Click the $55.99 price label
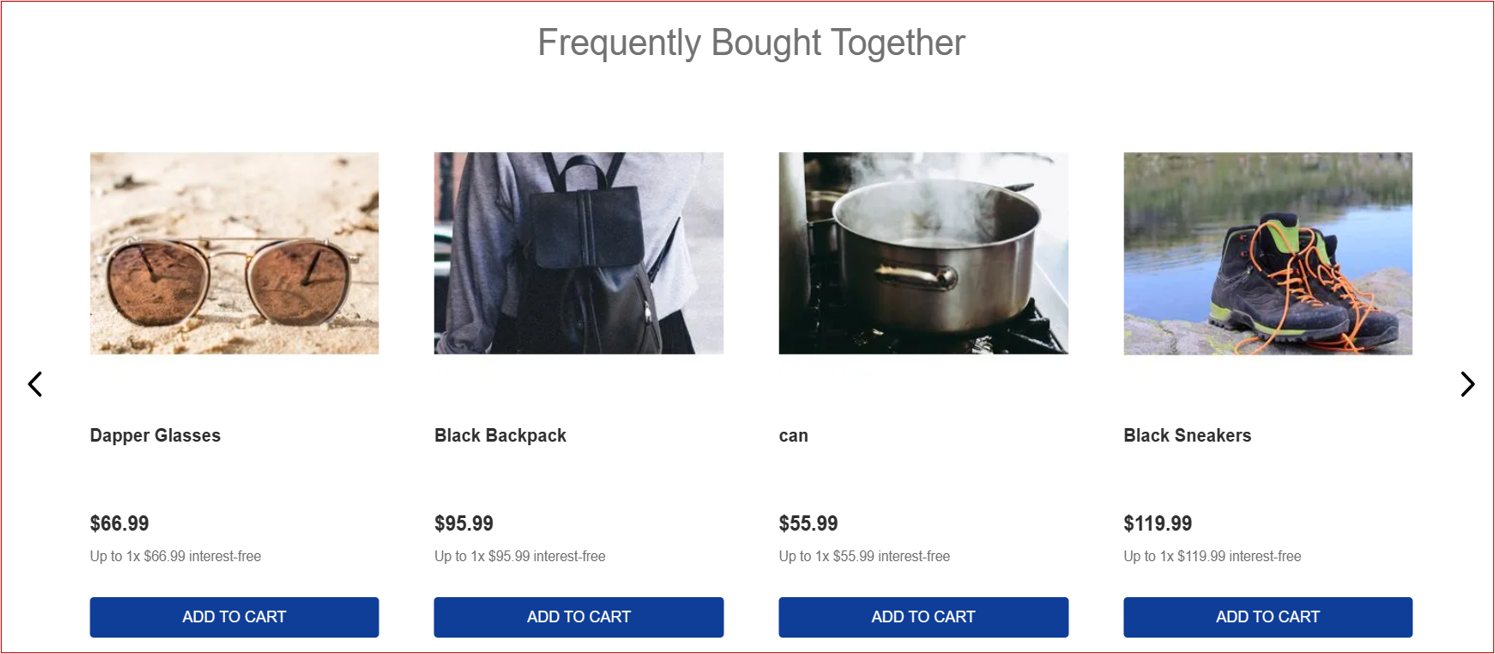The height and width of the screenshot is (654, 1495). point(808,523)
